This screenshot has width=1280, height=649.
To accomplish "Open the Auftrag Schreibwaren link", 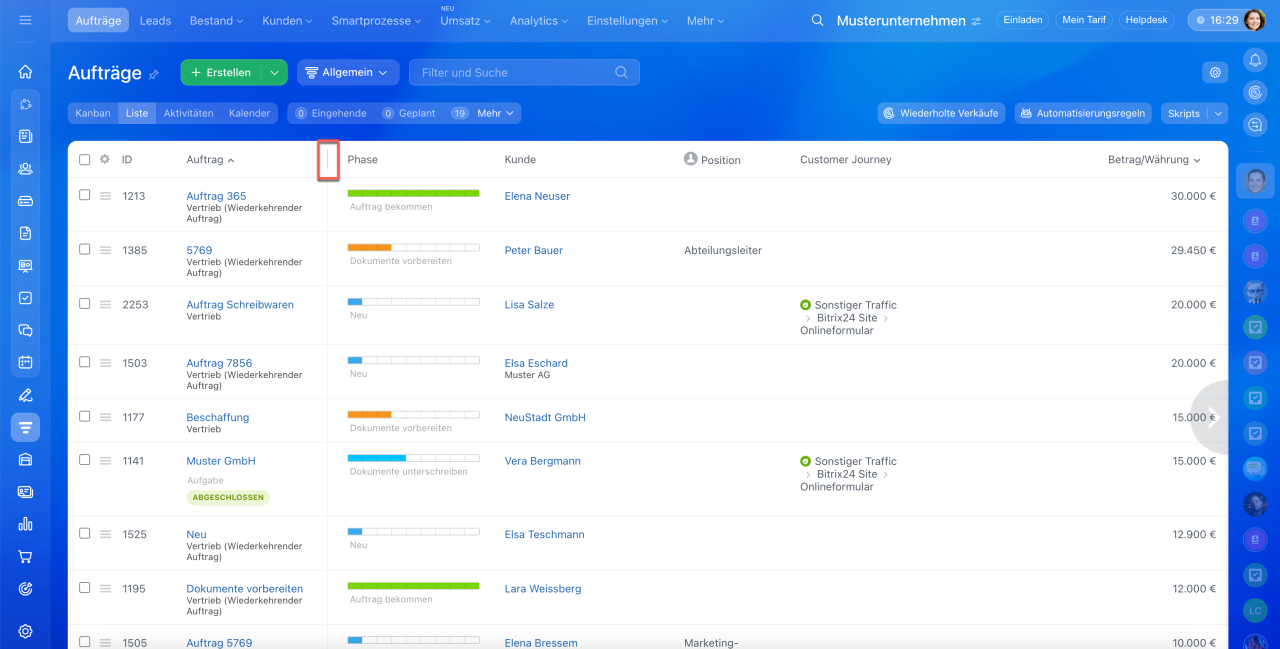I will pyautogui.click(x=240, y=305).
